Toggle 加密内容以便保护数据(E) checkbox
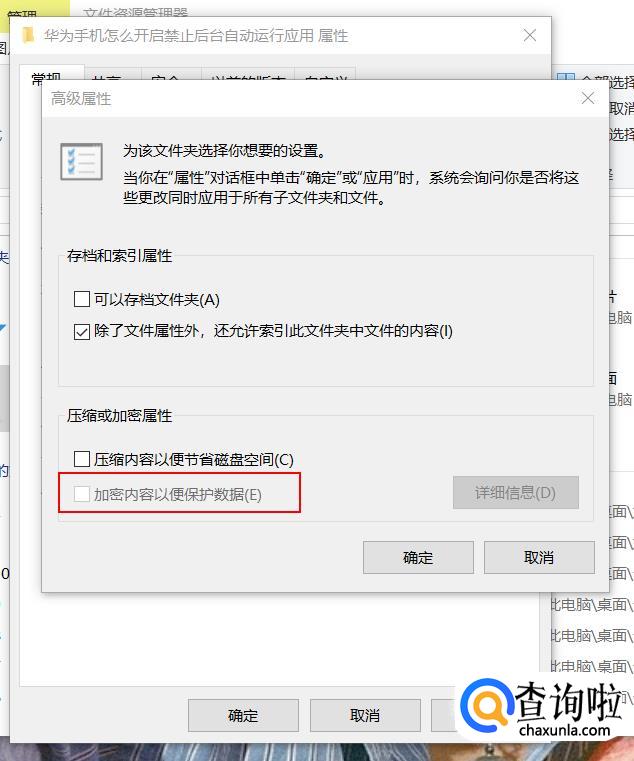The height and width of the screenshot is (761, 634). pyautogui.click(x=82, y=494)
